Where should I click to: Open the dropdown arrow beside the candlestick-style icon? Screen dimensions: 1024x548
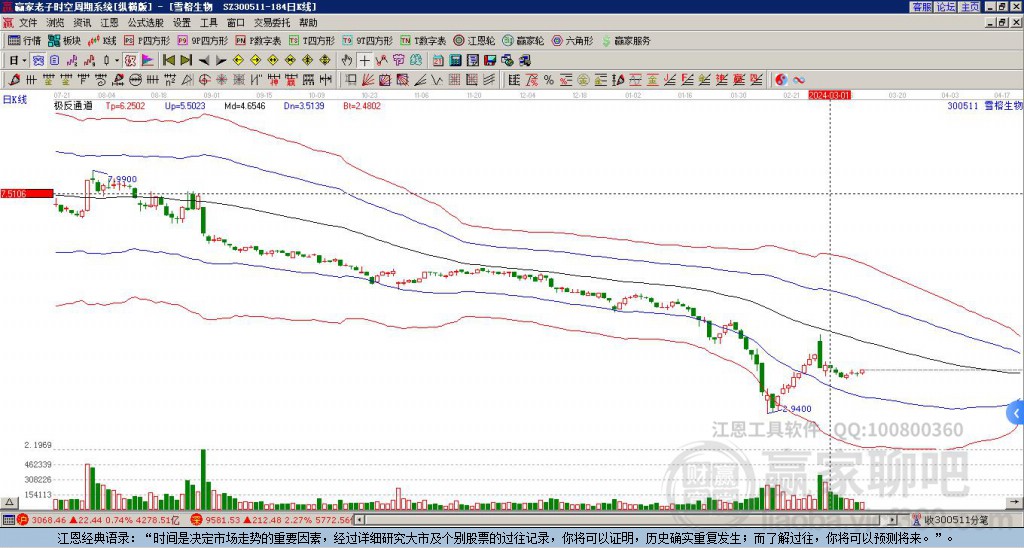[117, 61]
